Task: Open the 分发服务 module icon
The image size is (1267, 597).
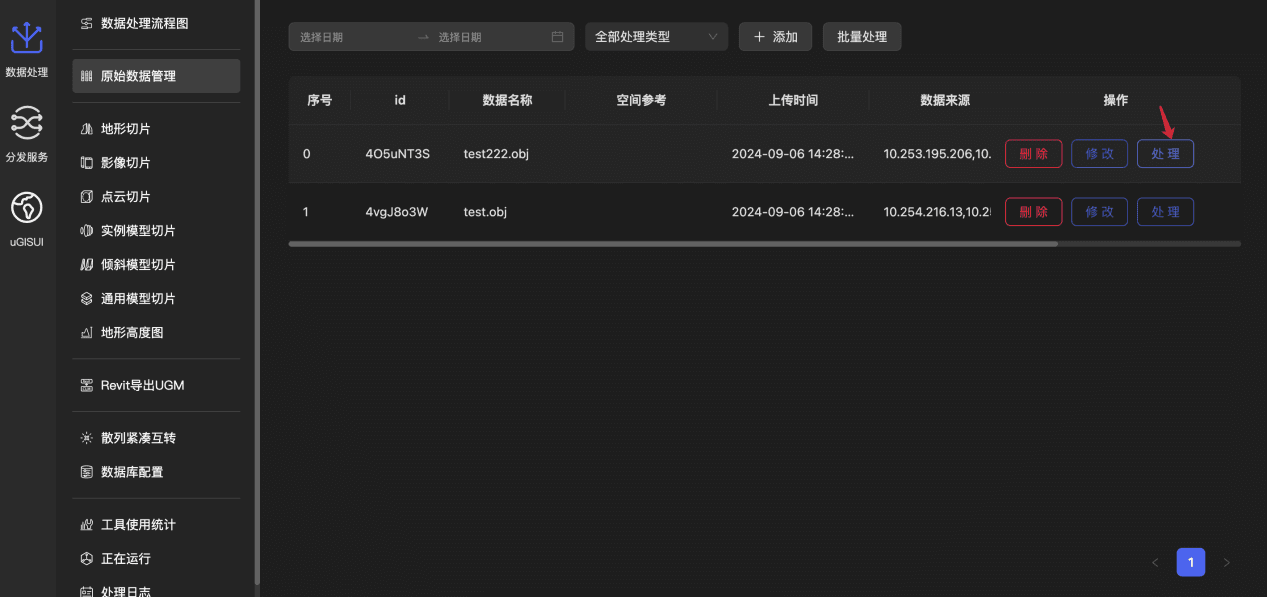Action: (x=26, y=124)
